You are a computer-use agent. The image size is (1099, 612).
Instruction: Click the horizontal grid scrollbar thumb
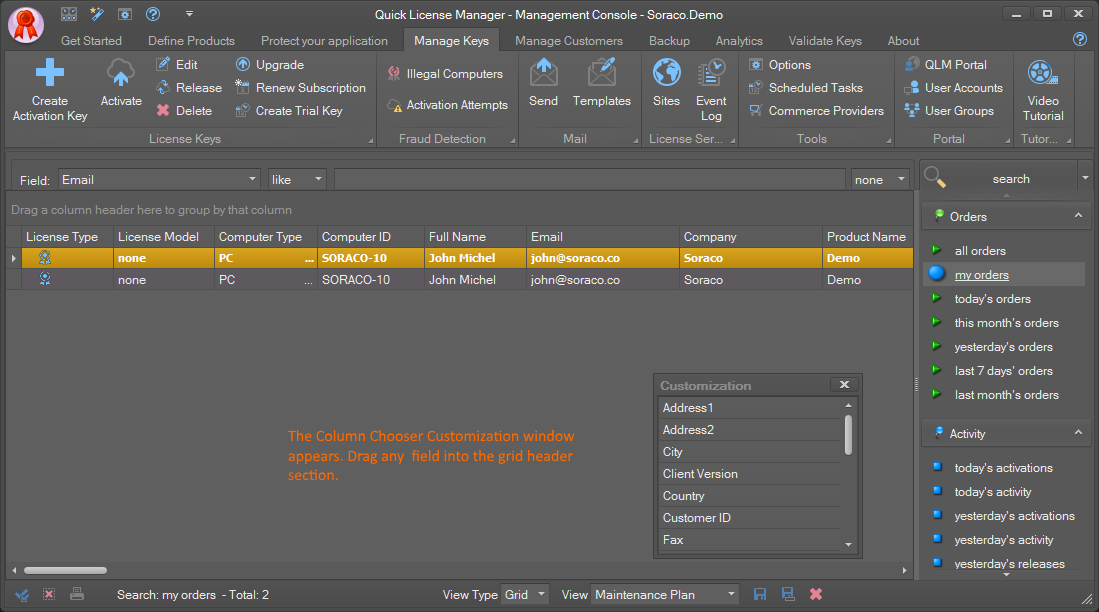[x=65, y=571]
